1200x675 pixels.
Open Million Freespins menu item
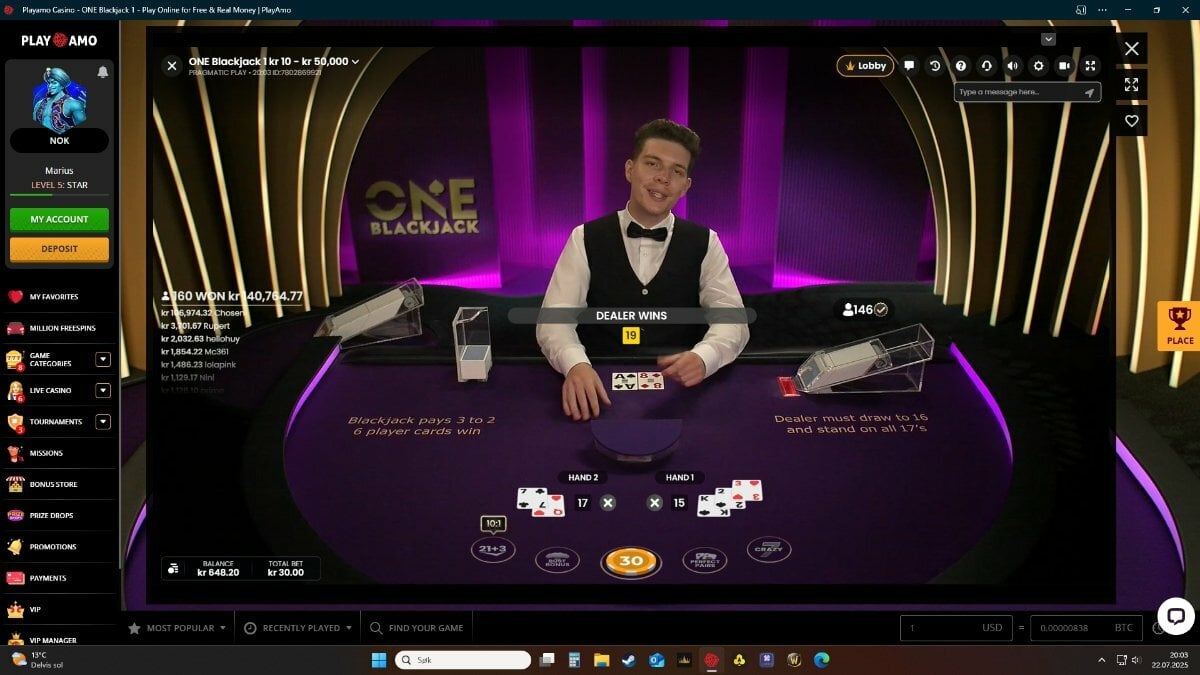coord(58,328)
